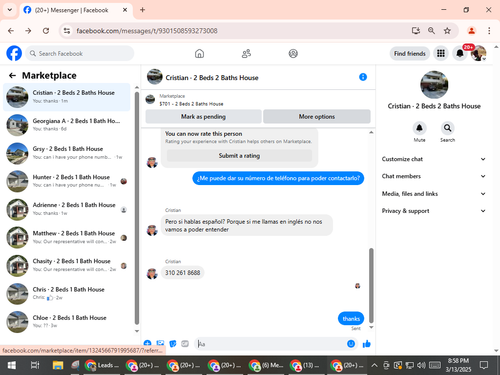Click the browser address bar URL
500x375 pixels.
(x=147, y=31)
